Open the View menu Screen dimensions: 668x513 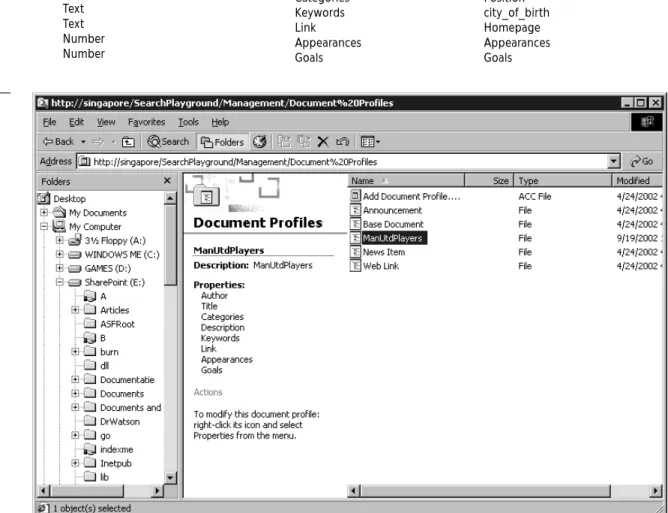[106, 122]
